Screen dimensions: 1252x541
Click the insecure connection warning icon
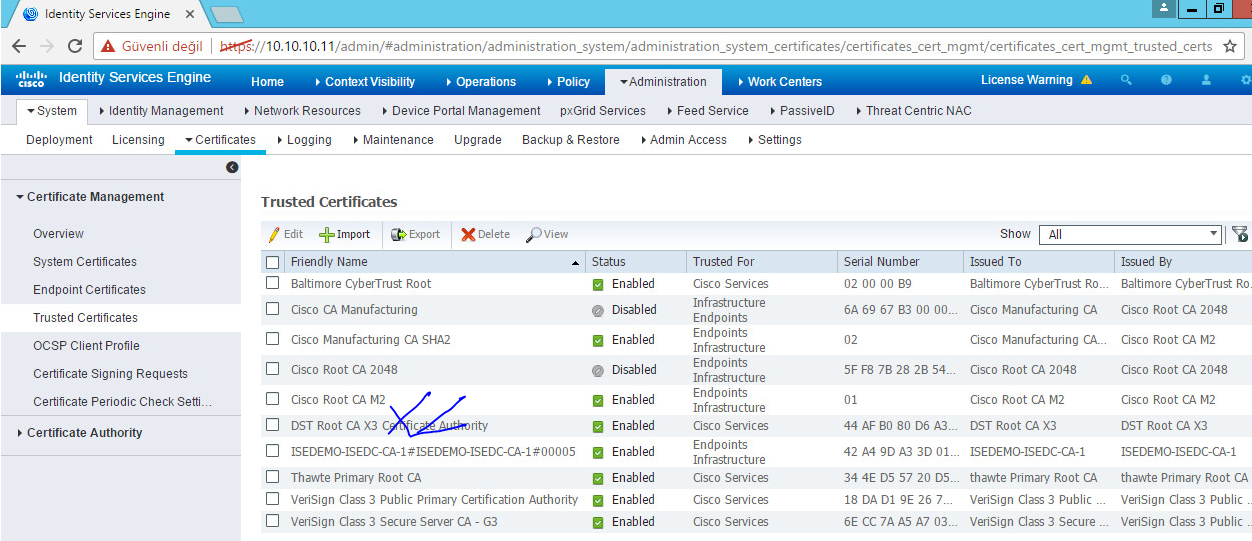tap(107, 46)
